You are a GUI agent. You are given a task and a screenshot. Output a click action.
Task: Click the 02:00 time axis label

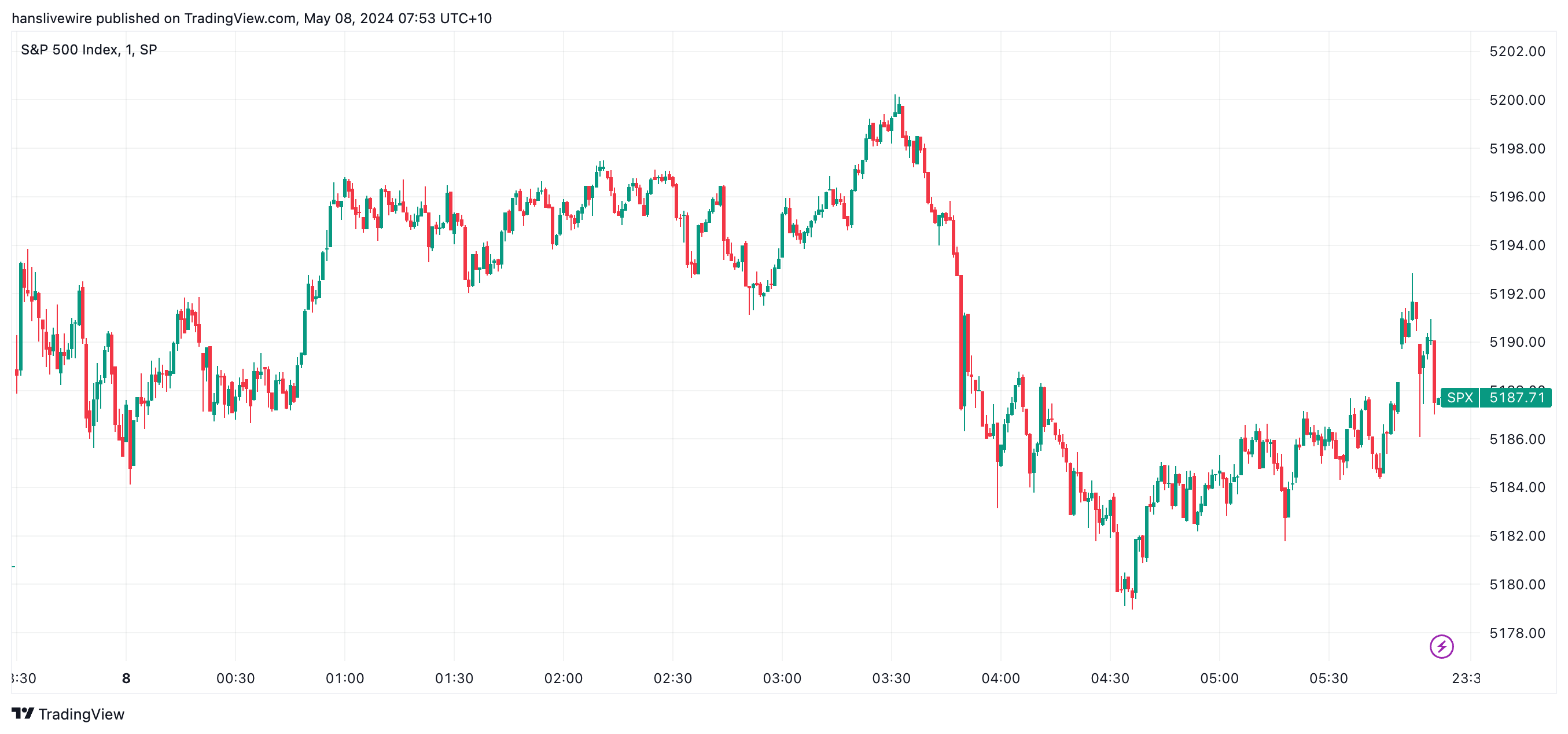(x=563, y=678)
